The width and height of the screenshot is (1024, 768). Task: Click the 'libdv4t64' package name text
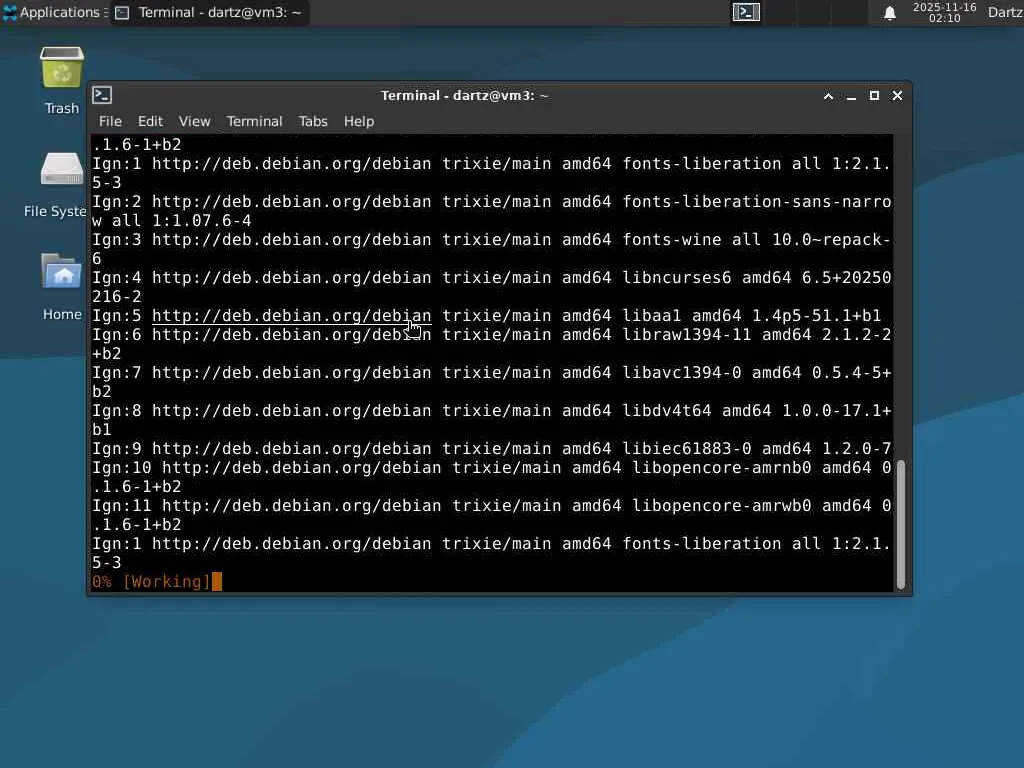point(667,411)
